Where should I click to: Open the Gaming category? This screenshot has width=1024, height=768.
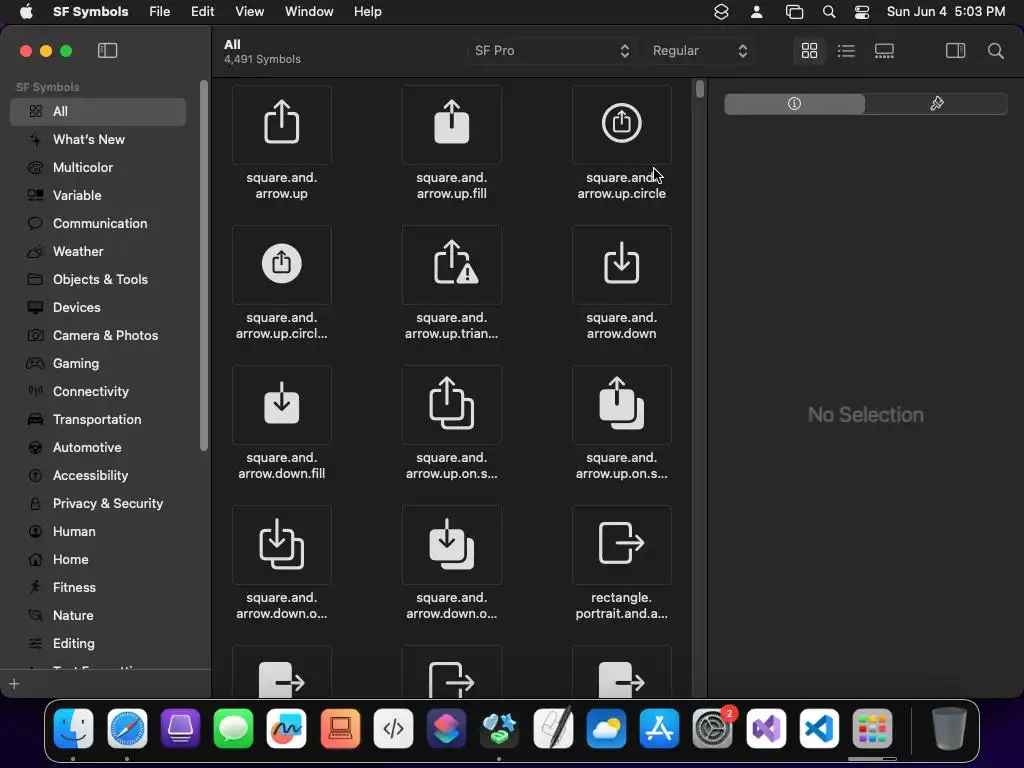[x=98, y=364]
